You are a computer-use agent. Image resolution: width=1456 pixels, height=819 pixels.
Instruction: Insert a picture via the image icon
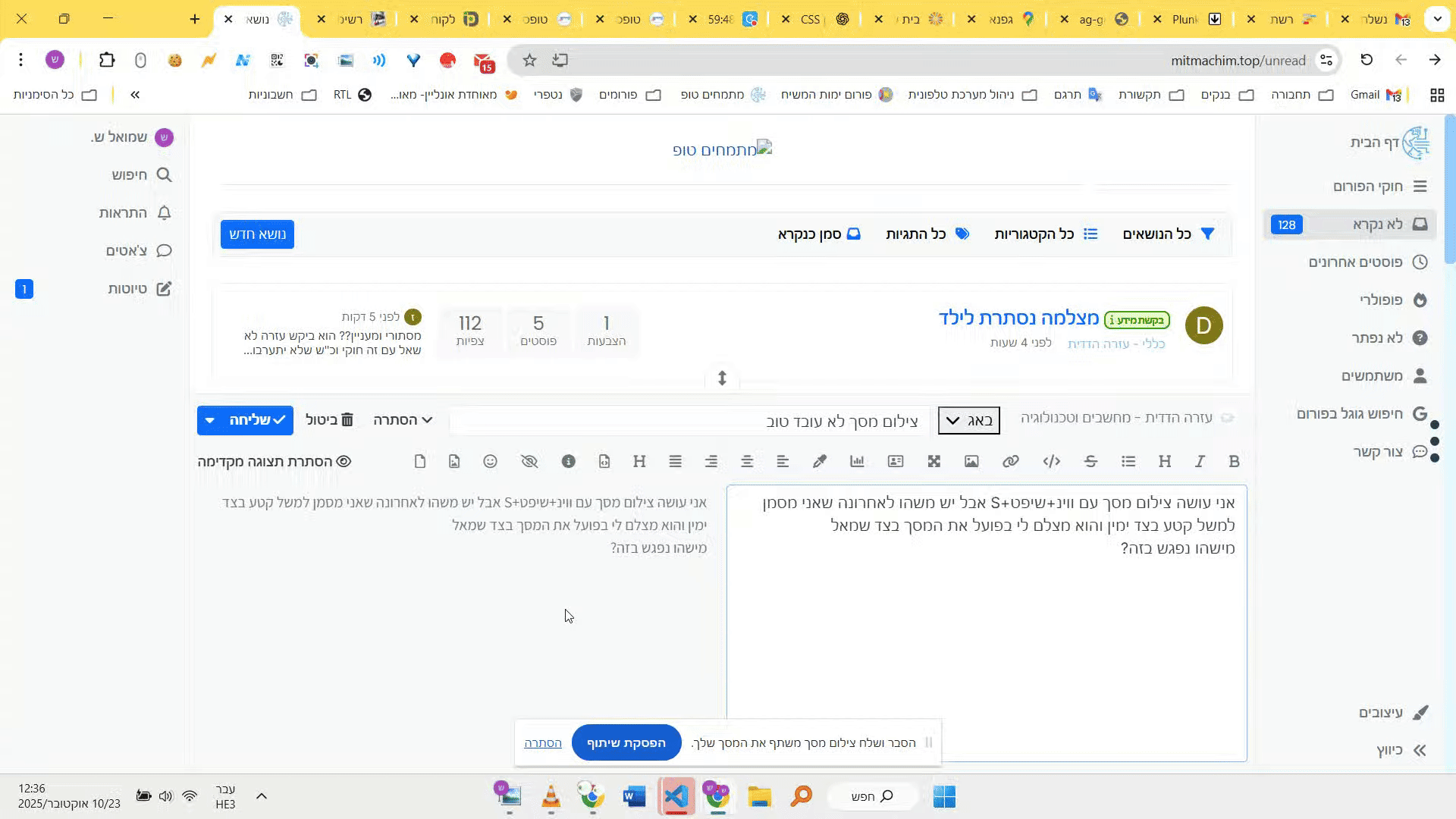(x=971, y=461)
